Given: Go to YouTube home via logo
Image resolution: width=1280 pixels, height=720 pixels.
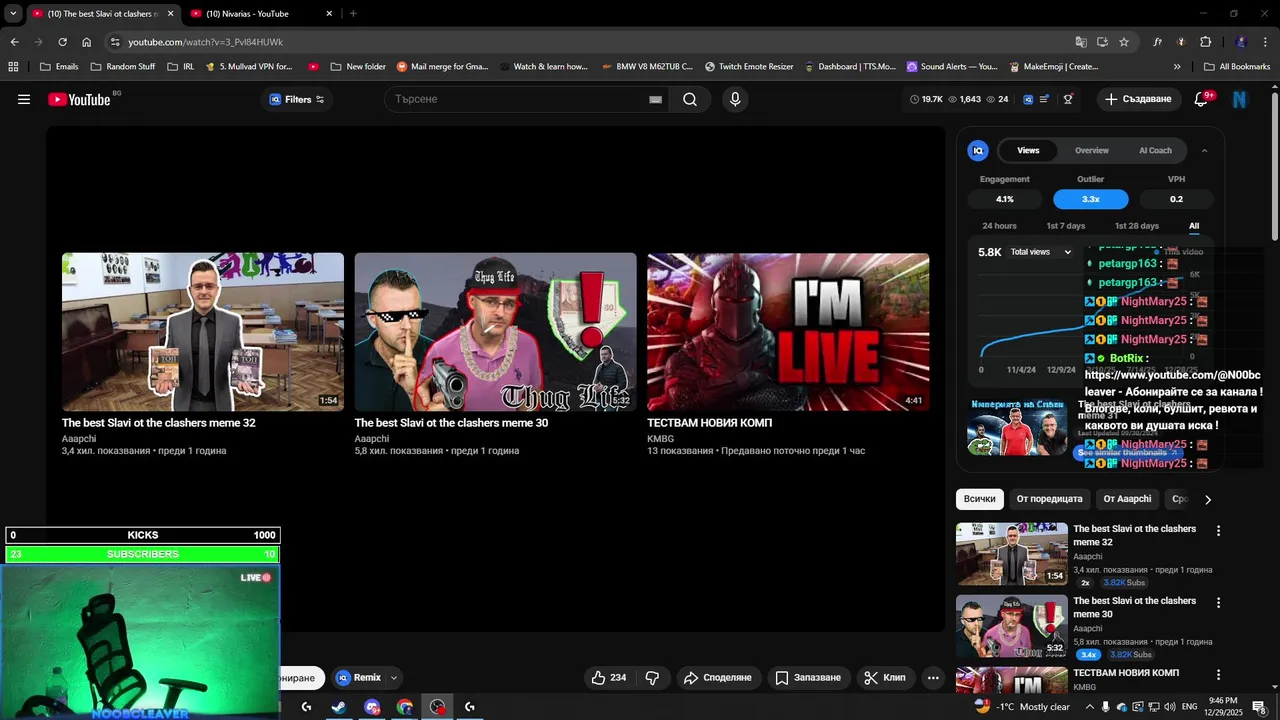Looking at the screenshot, I should 79,99.
